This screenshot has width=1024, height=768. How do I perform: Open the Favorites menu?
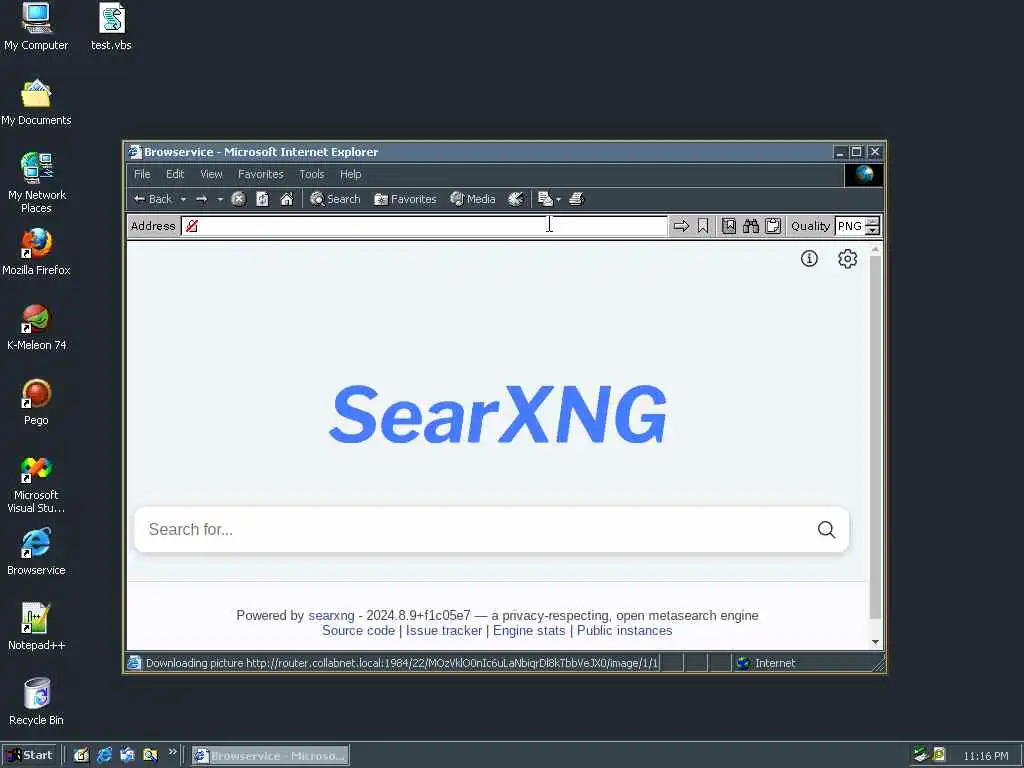pyautogui.click(x=261, y=174)
